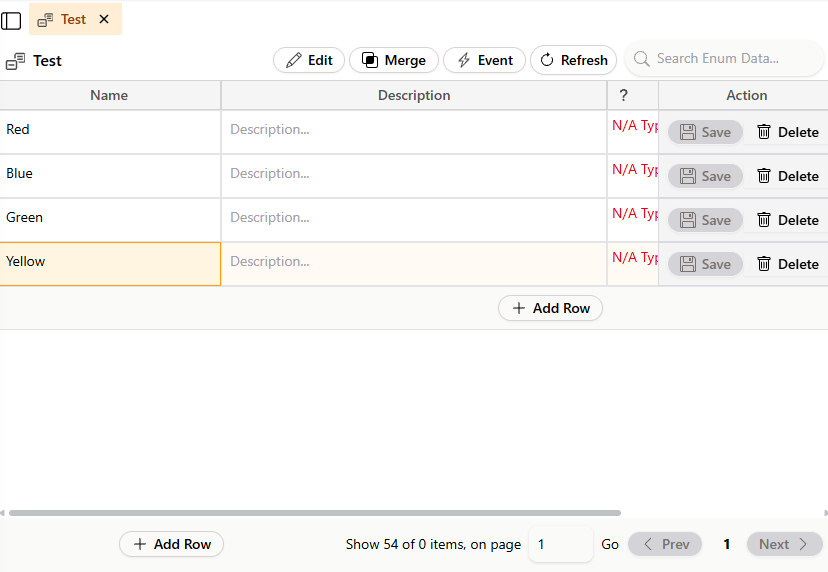Select the Green name cell
The image size is (828, 572).
110,219
